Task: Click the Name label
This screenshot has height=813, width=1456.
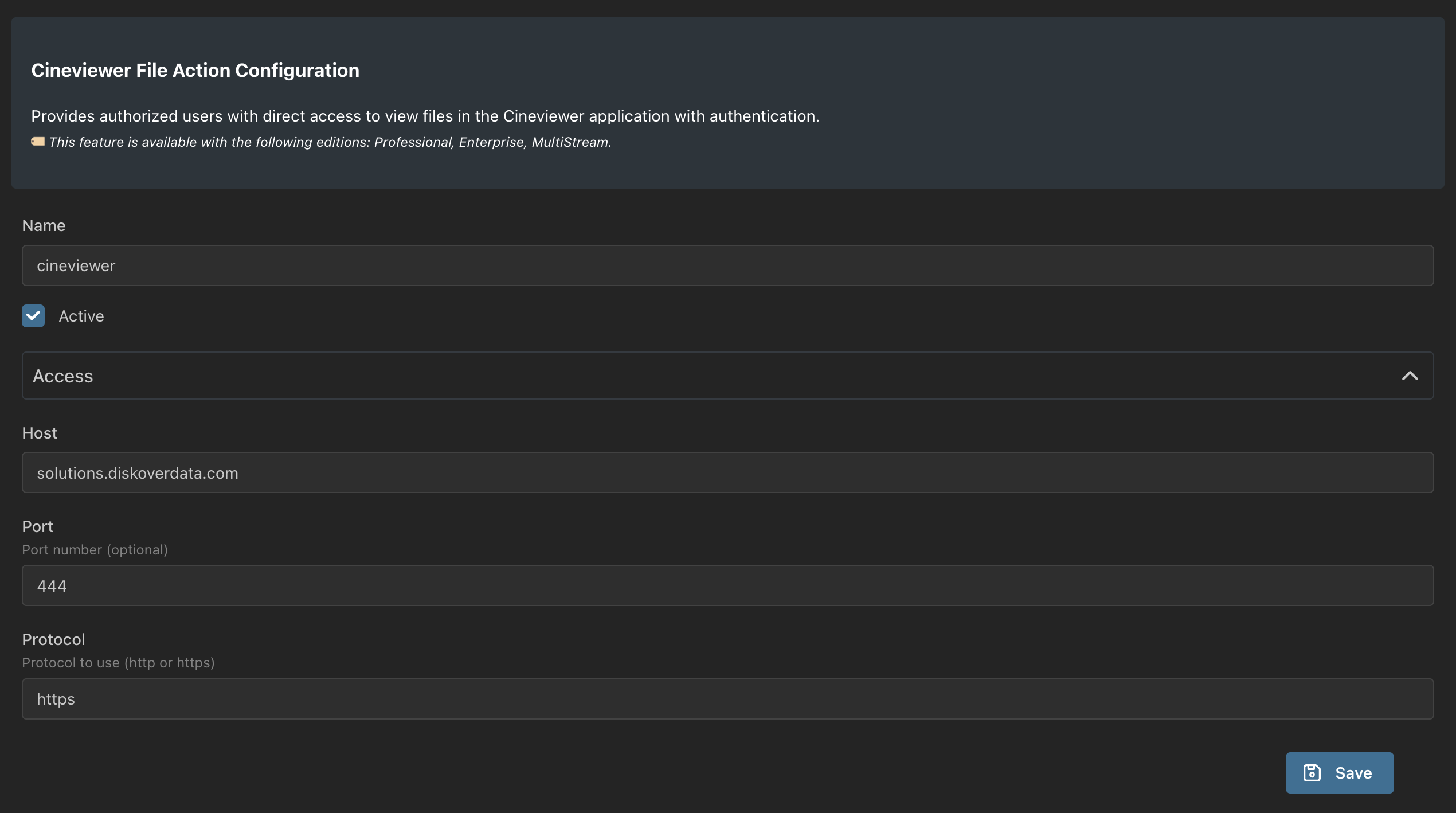Action: tap(44, 225)
